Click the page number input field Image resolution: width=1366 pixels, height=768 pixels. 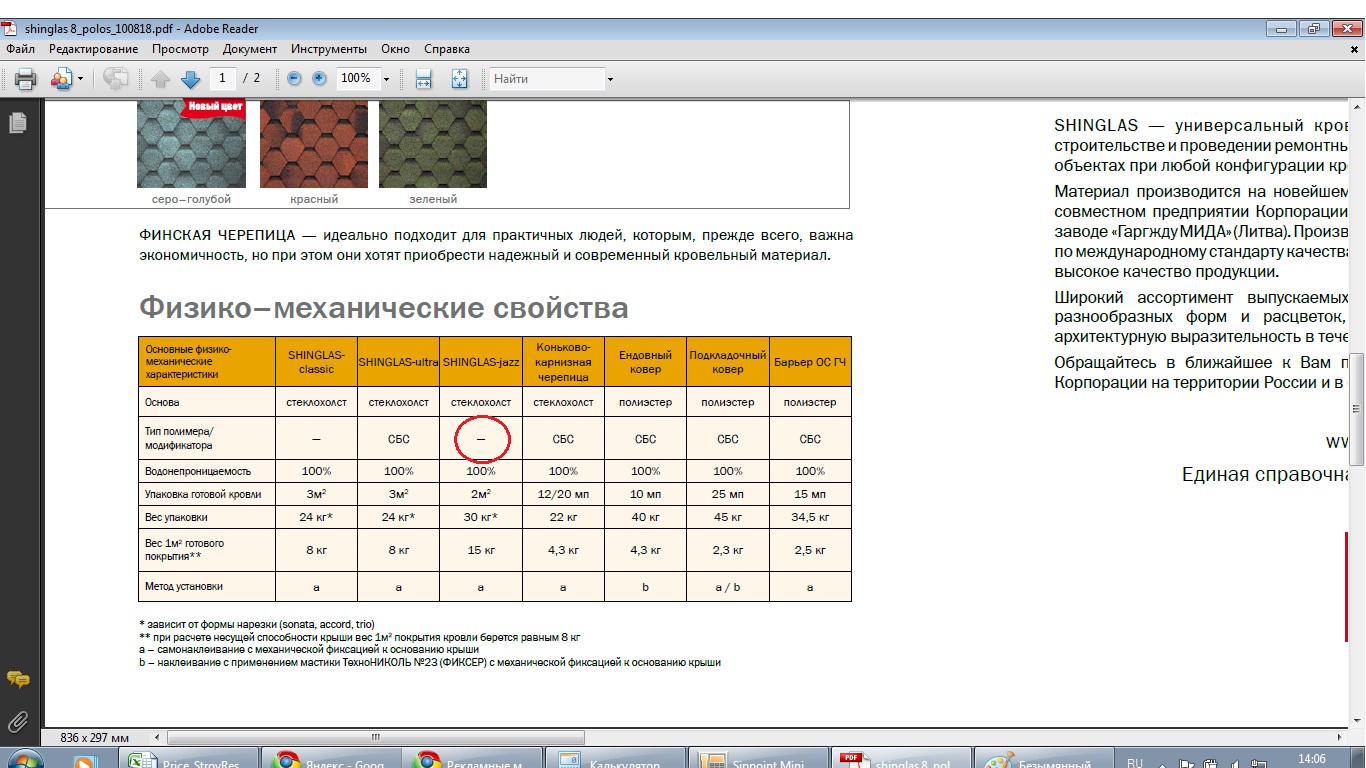222,78
